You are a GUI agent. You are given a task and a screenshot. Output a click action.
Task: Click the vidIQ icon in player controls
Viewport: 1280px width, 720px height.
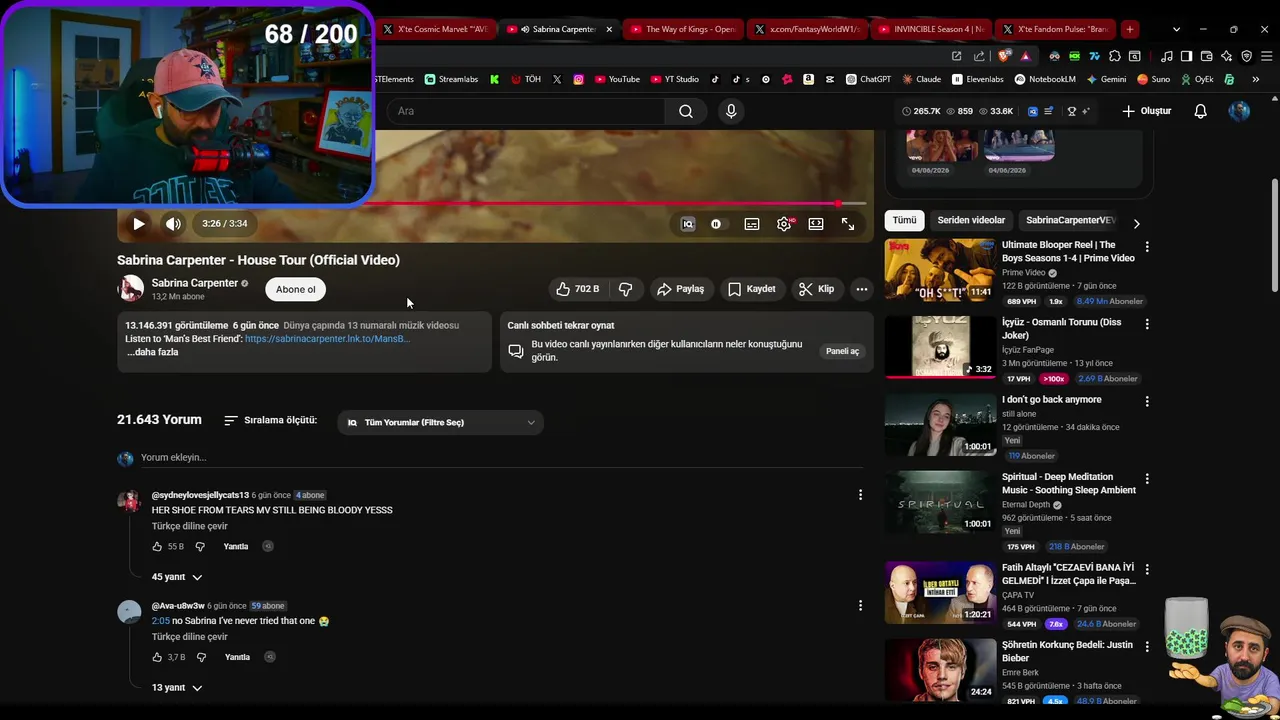pyautogui.click(x=688, y=224)
